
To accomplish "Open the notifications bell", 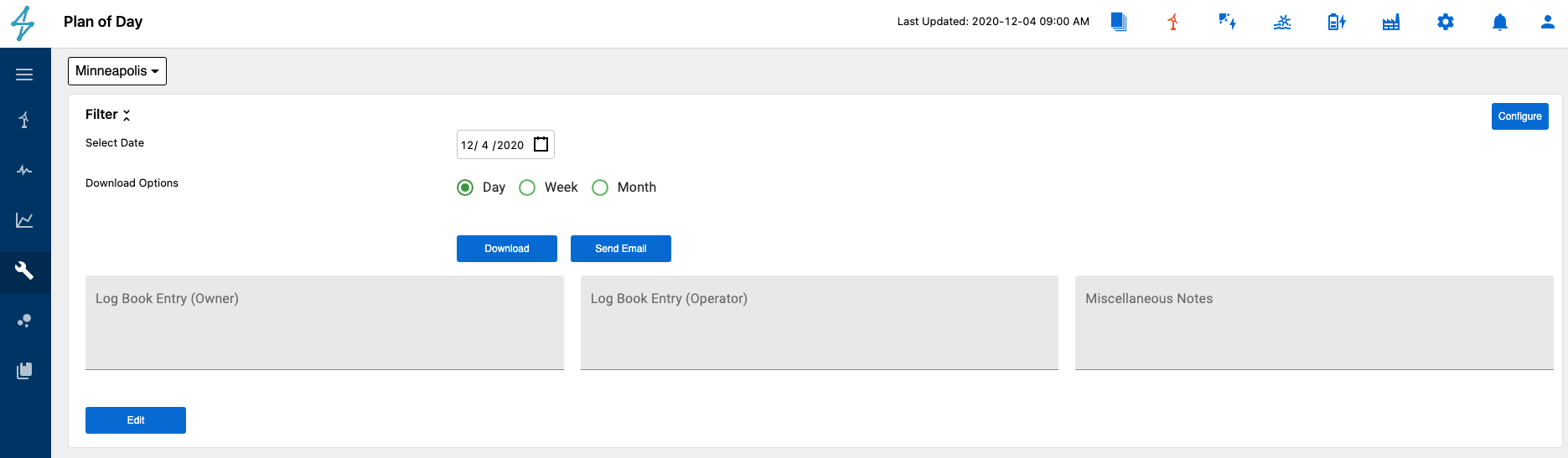I will 1500,22.
